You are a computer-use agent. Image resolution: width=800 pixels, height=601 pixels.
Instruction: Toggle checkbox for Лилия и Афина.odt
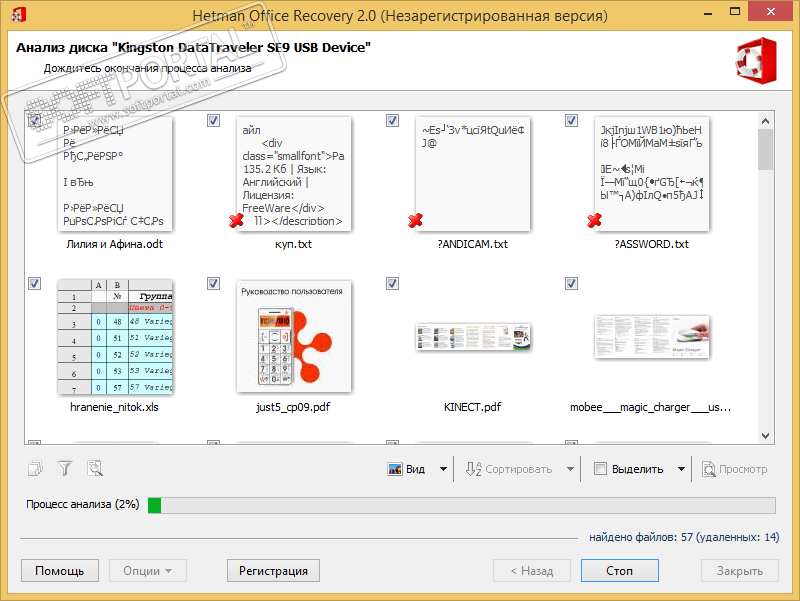[x=34, y=121]
